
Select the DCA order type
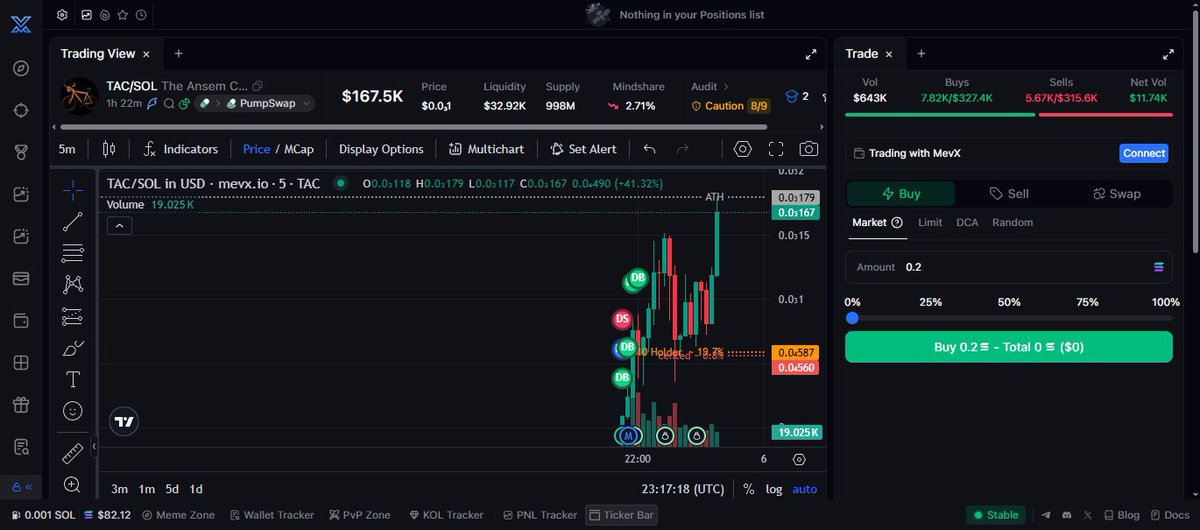967,222
